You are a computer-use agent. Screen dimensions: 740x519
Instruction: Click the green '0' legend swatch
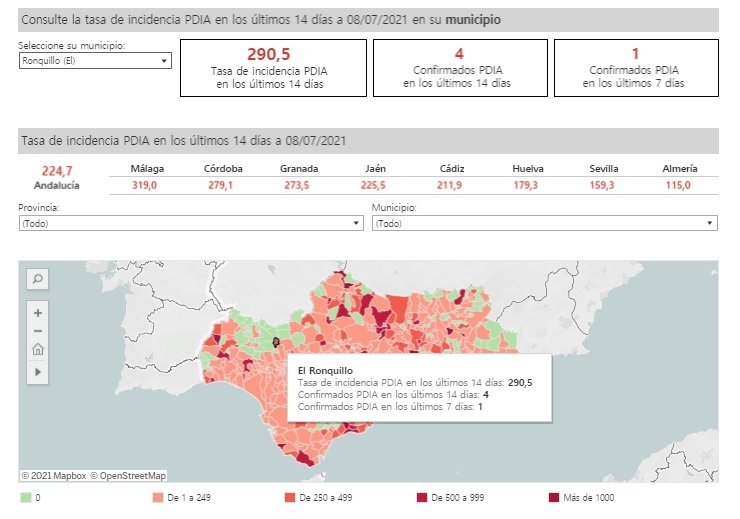pos(25,497)
